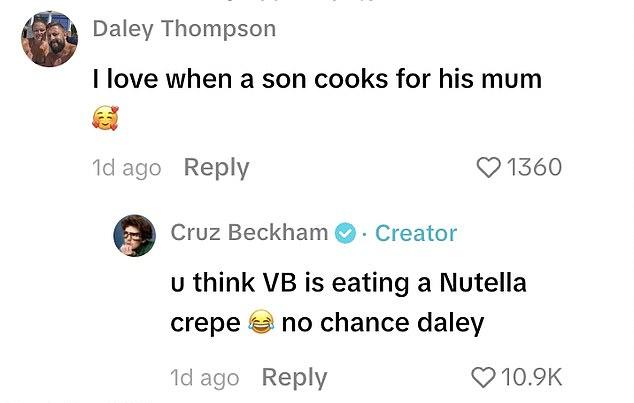Open Cruz Beckham's profile avatar
This screenshot has height=403, width=634.
(x=134, y=236)
